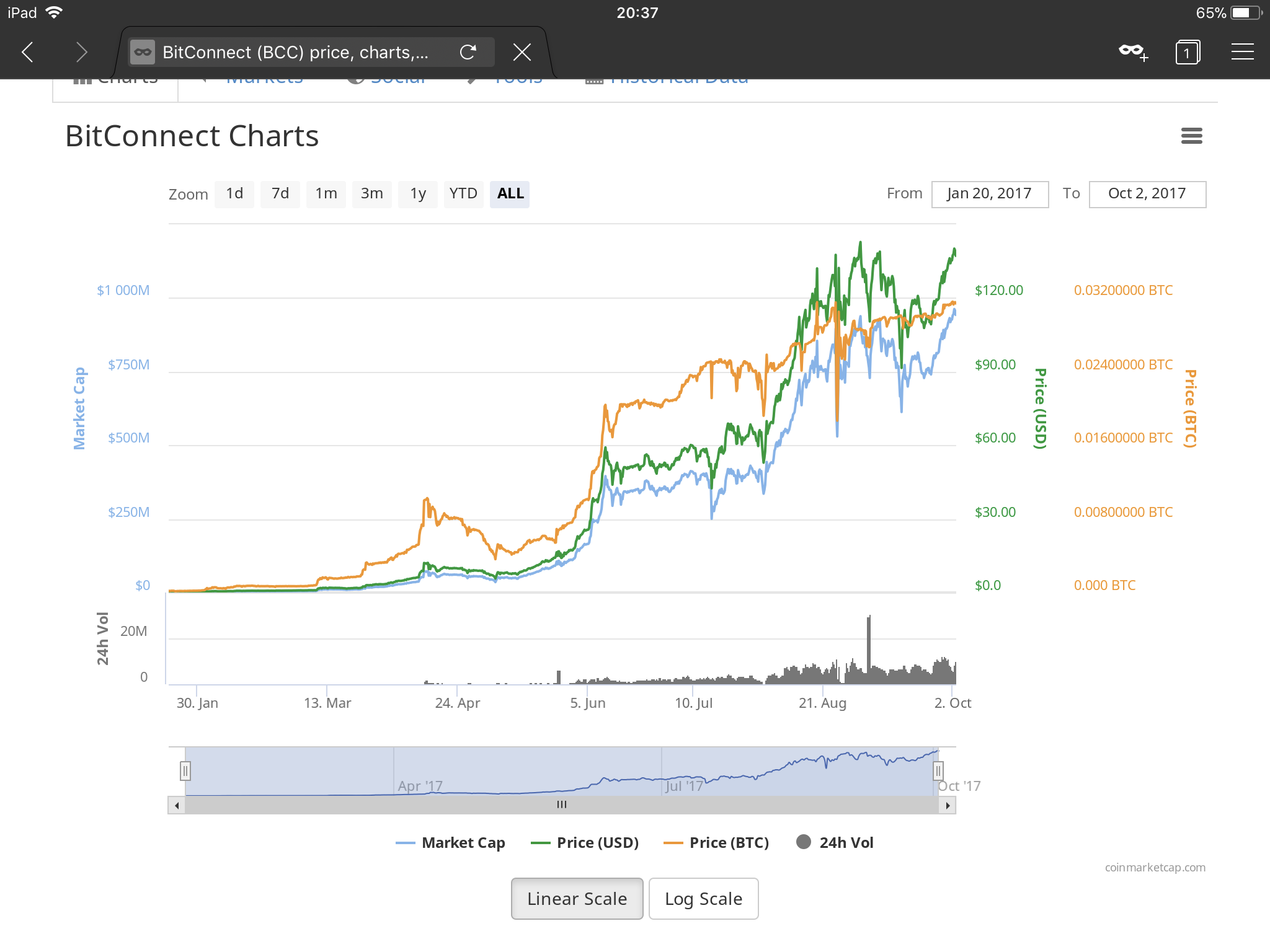The width and height of the screenshot is (1270, 952).
Task: Click the battery indicator in status bar
Action: [x=1246, y=13]
